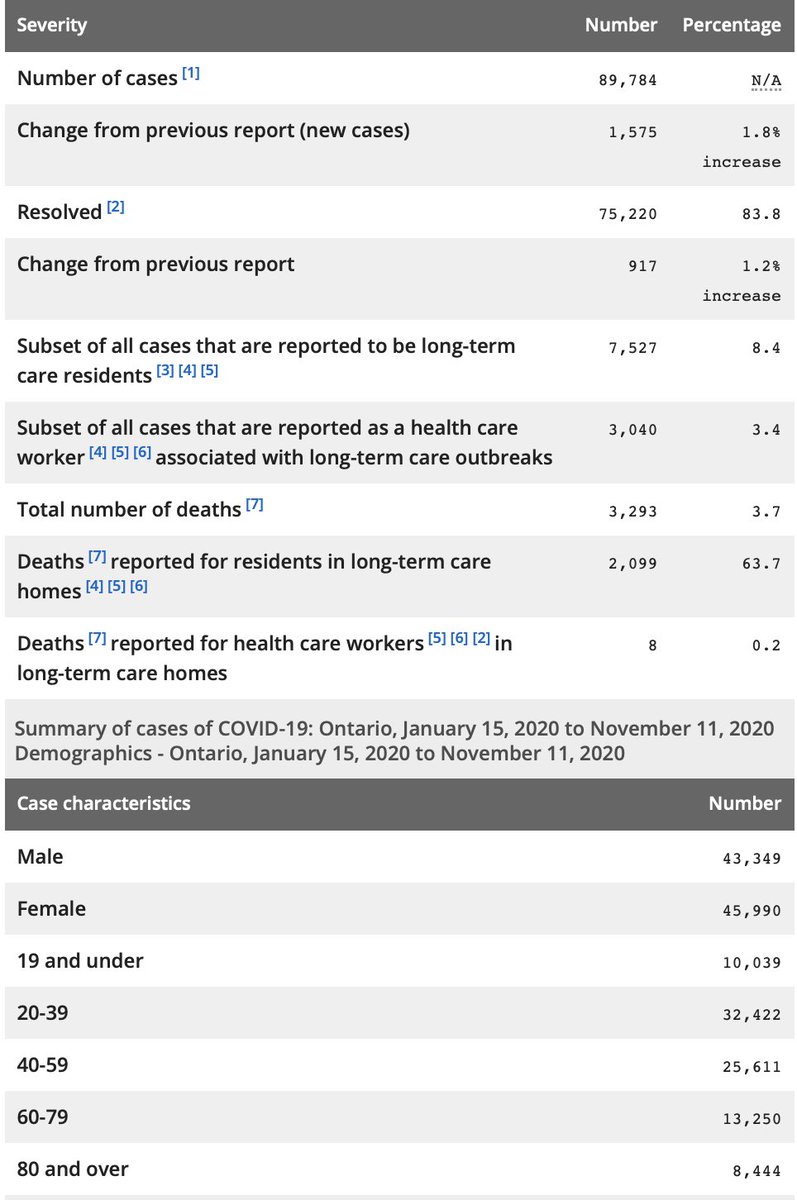The image size is (797, 1200).
Task: Open footnote [7] in deaths for residents row
Action: point(98,557)
